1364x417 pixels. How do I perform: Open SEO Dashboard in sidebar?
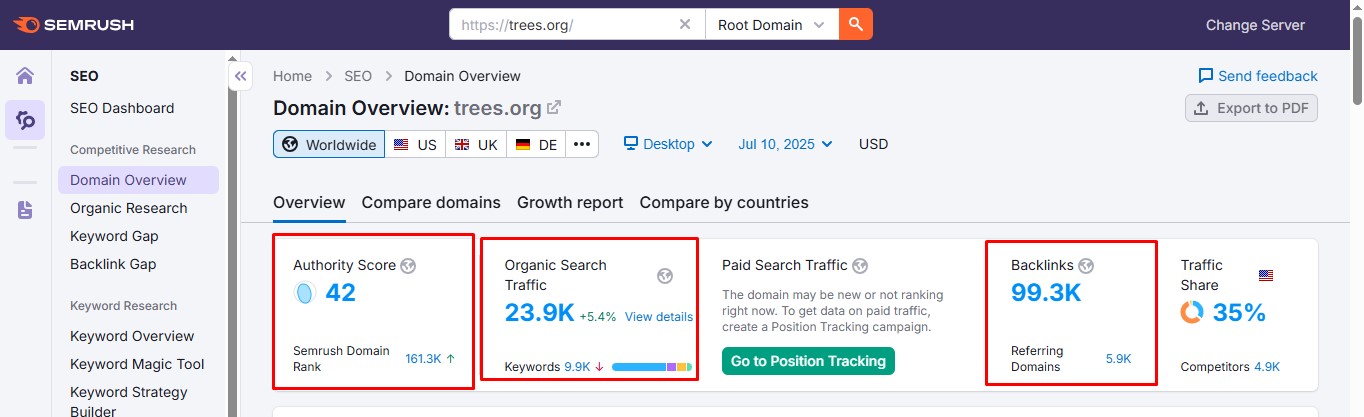click(x=122, y=108)
